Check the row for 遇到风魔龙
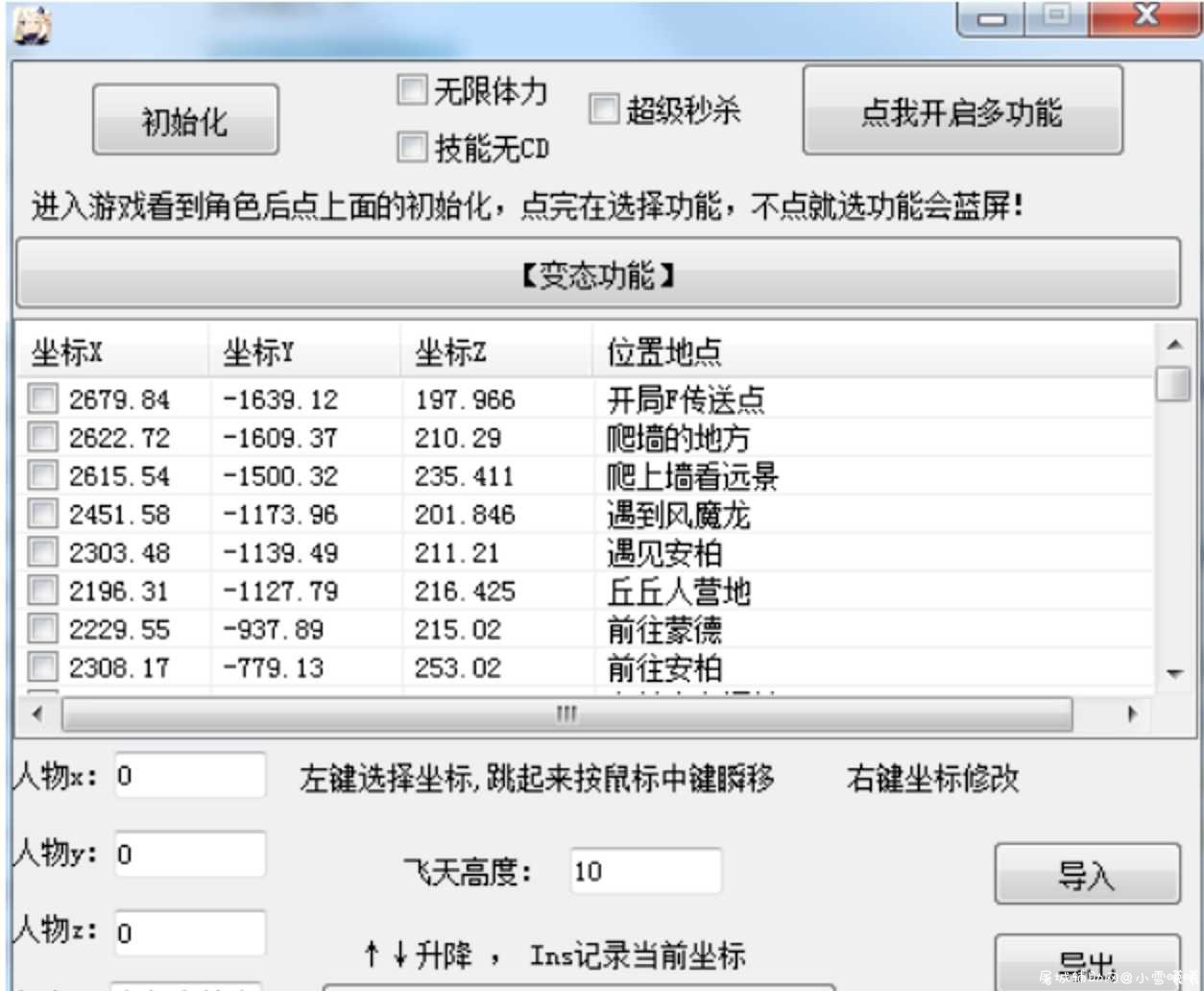 (43, 514)
